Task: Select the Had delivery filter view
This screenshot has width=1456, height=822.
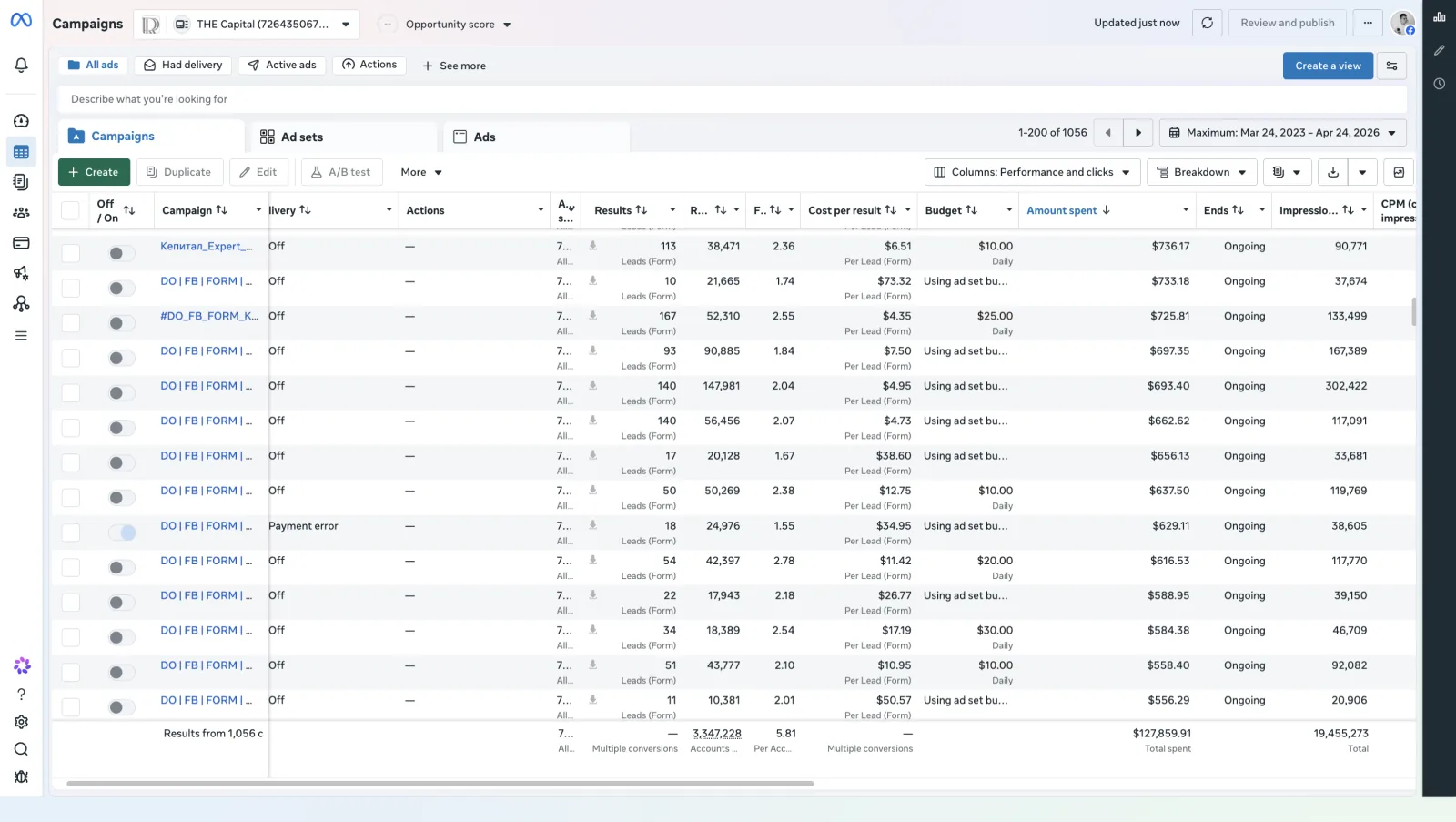Action: (x=183, y=65)
